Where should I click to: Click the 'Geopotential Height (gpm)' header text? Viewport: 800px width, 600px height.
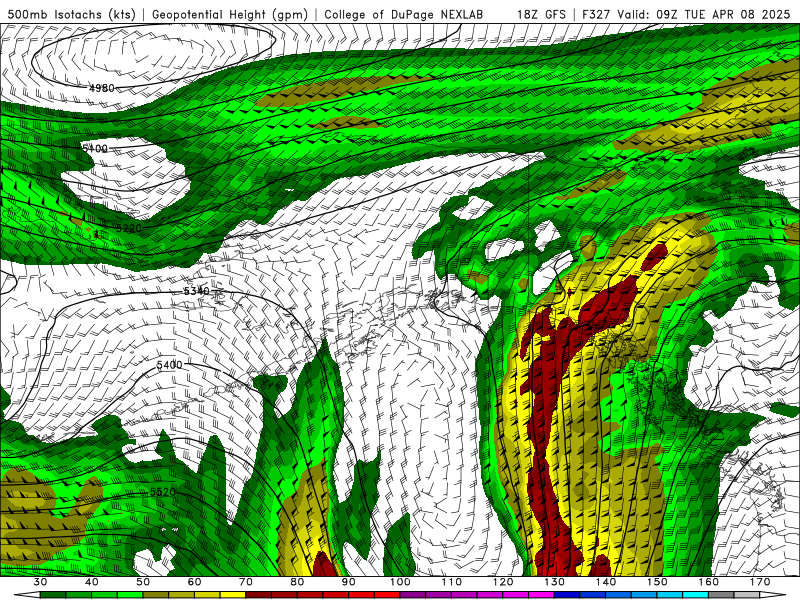(230, 14)
